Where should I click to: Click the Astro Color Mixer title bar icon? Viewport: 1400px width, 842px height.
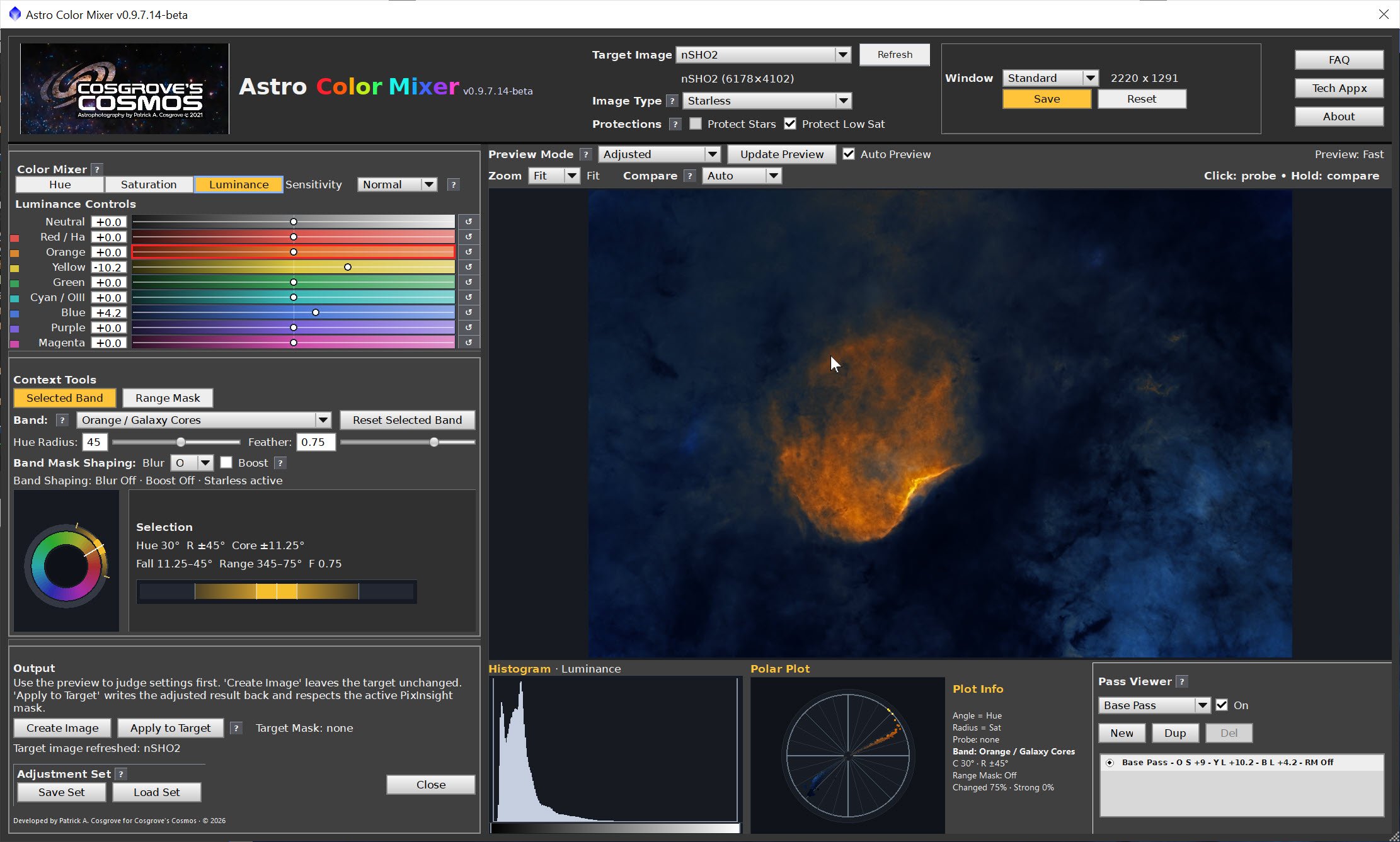pos(14,14)
